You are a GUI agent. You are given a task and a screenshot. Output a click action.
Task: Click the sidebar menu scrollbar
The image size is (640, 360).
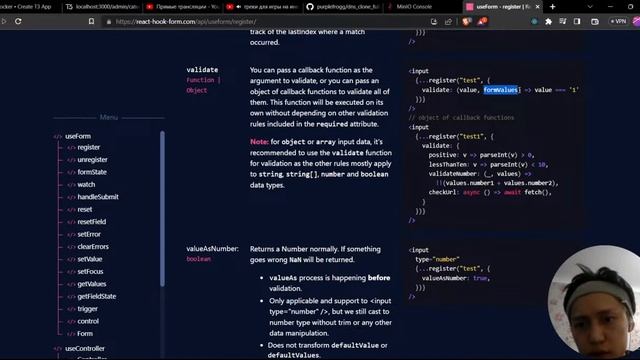[x=162, y=208]
